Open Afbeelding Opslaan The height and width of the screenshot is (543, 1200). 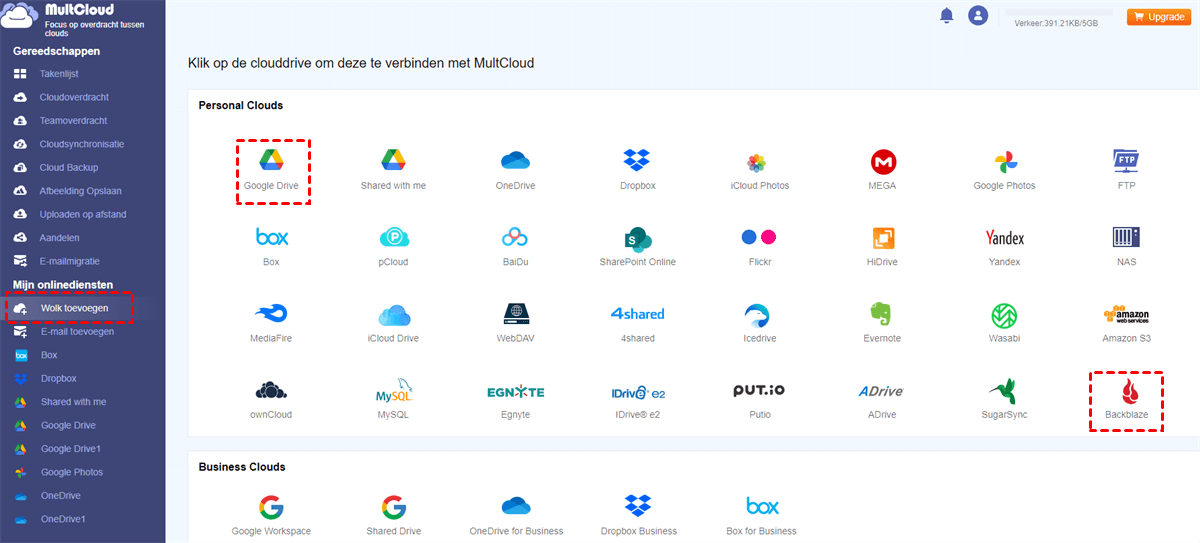(82, 191)
